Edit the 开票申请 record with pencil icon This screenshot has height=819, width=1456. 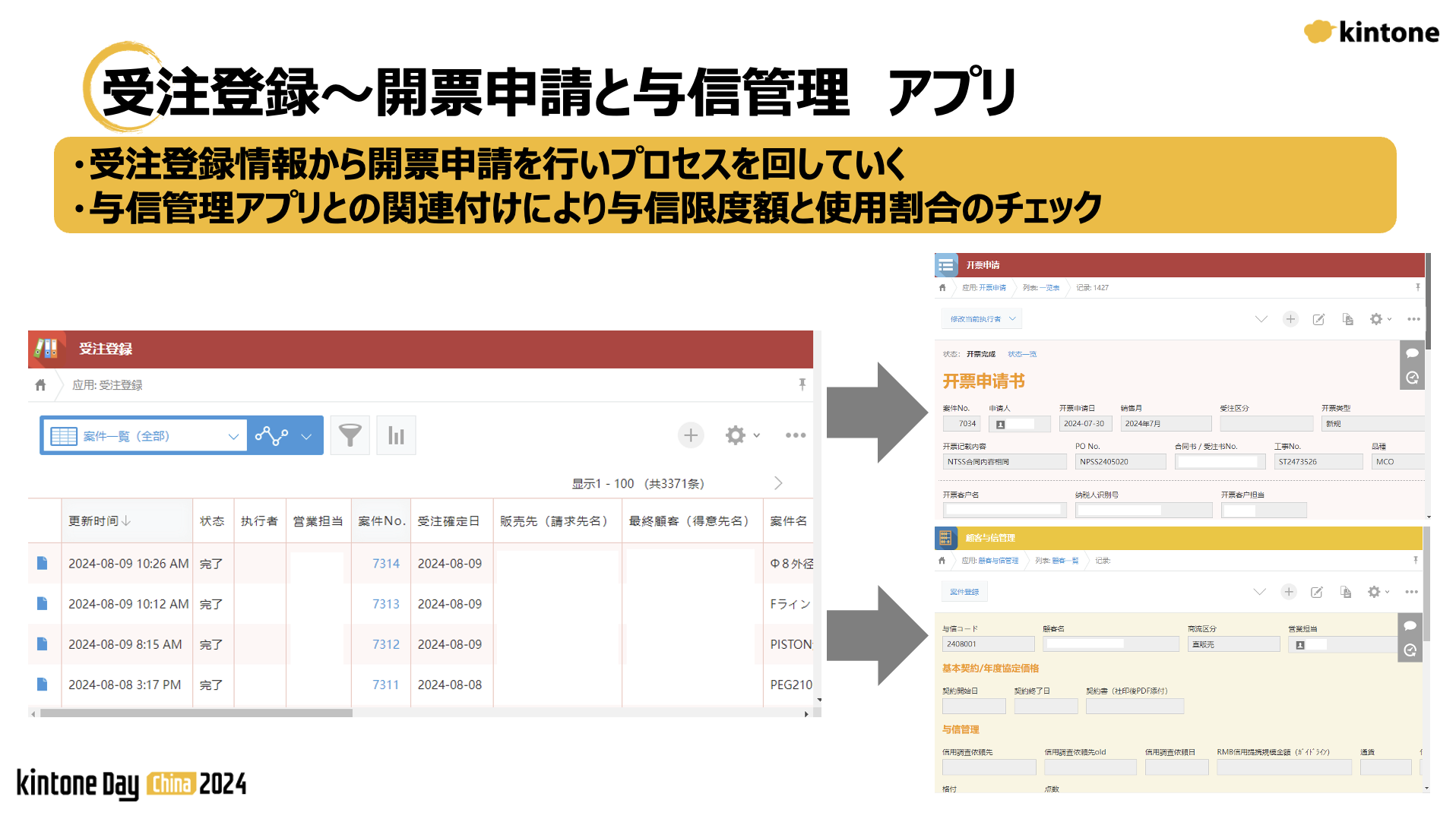[x=1318, y=319]
